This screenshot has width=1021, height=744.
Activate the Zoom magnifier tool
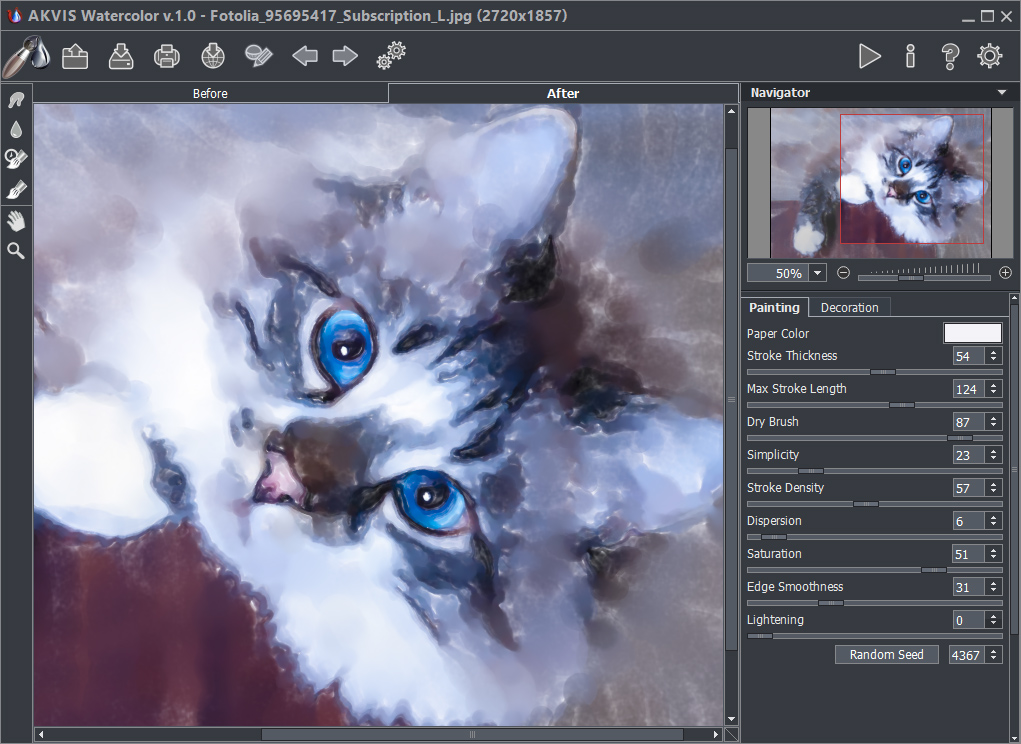[x=16, y=251]
